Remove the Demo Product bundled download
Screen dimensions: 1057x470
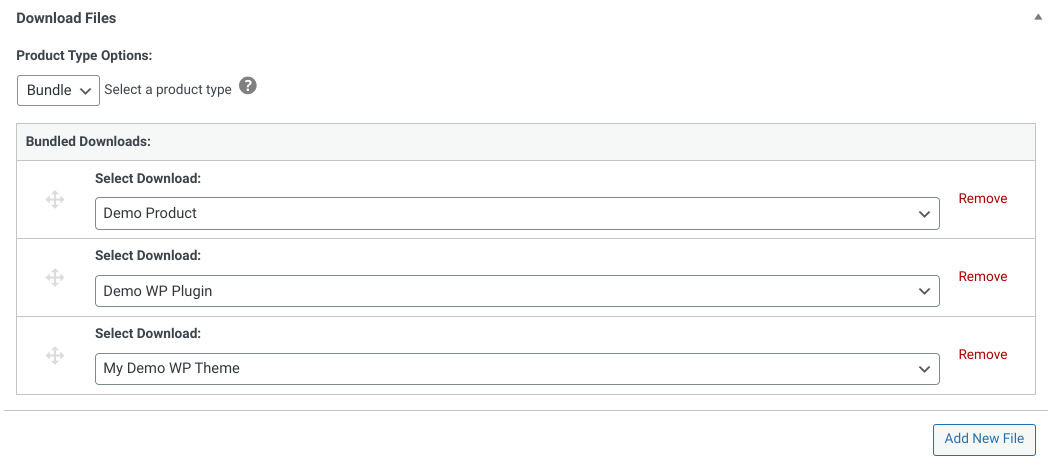pyautogui.click(x=983, y=198)
